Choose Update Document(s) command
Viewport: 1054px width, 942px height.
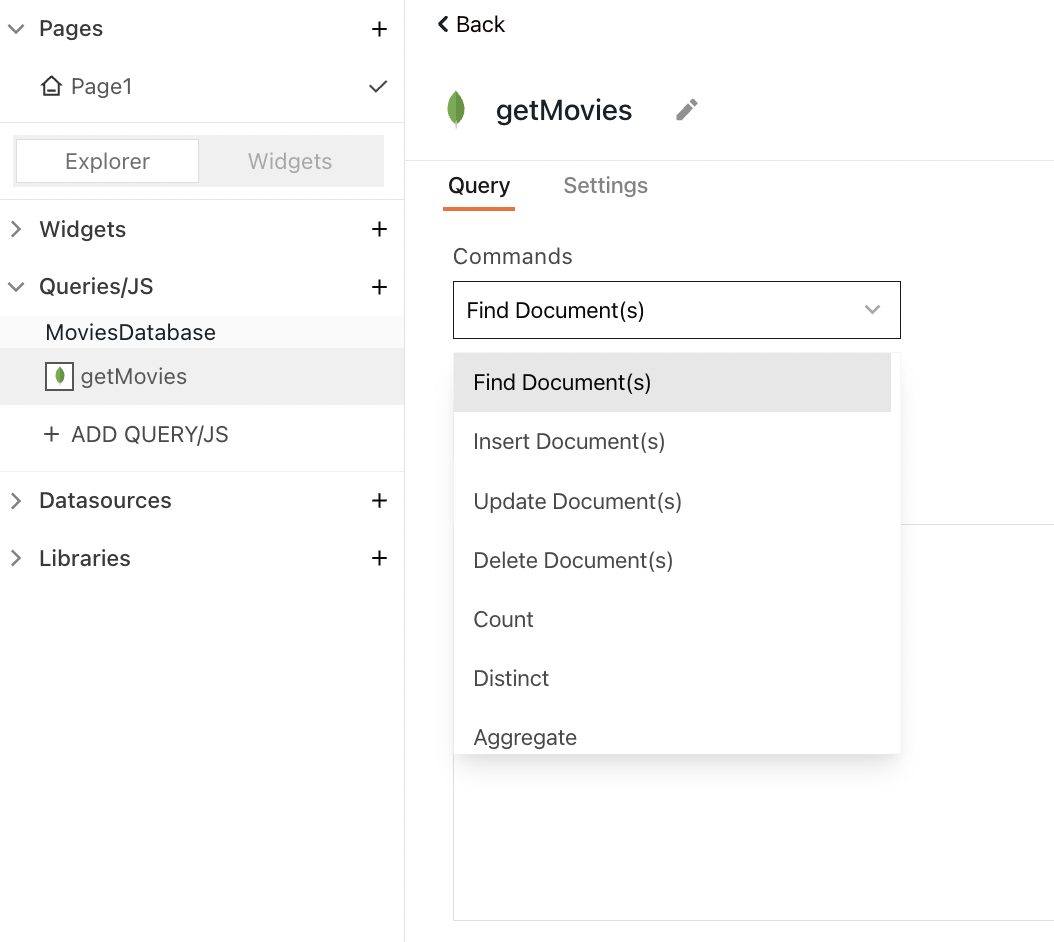[x=672, y=502]
